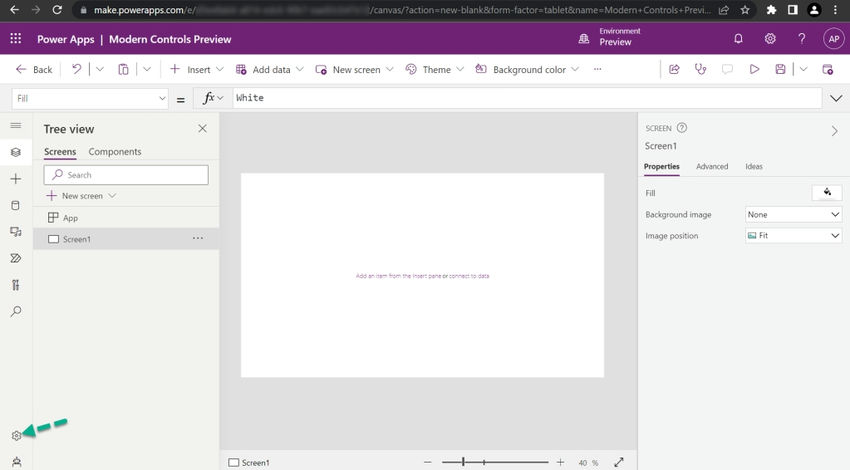Toggle the hamburger navigation menu
The height and width of the screenshot is (470, 850).
16,125
